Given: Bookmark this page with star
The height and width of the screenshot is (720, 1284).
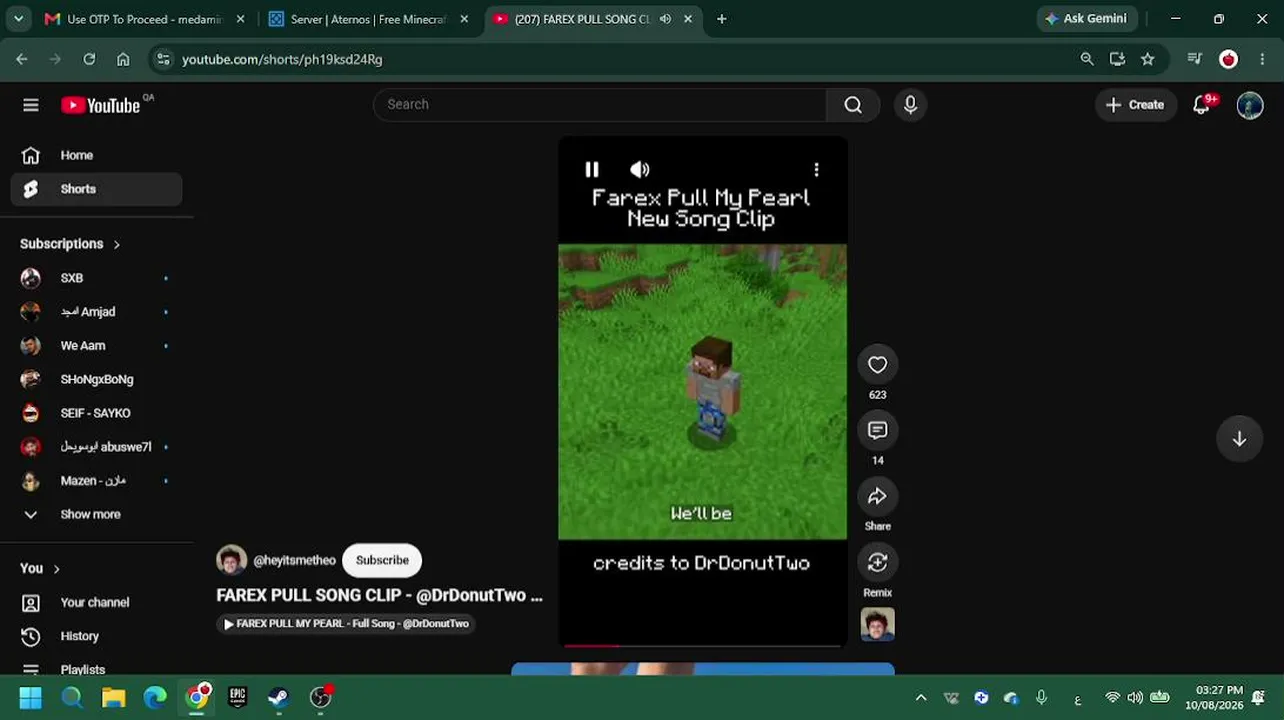Looking at the screenshot, I should coord(1148,59).
